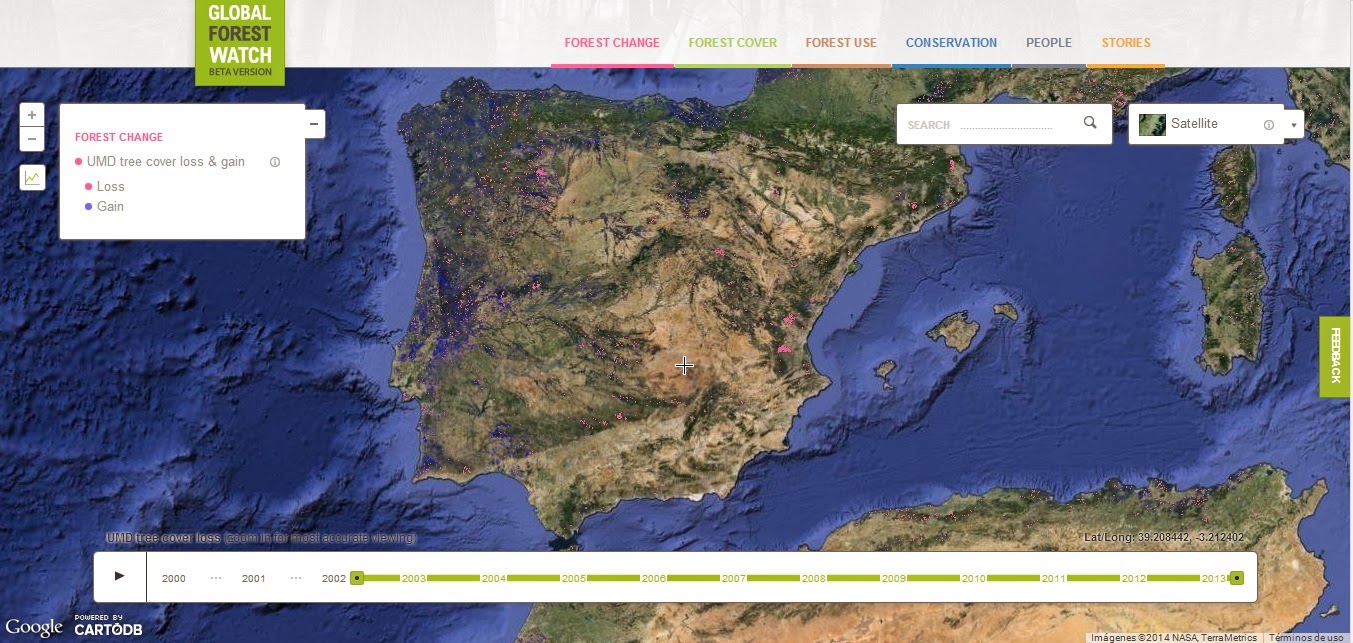Select year 2000 on timeline

pos(174,579)
